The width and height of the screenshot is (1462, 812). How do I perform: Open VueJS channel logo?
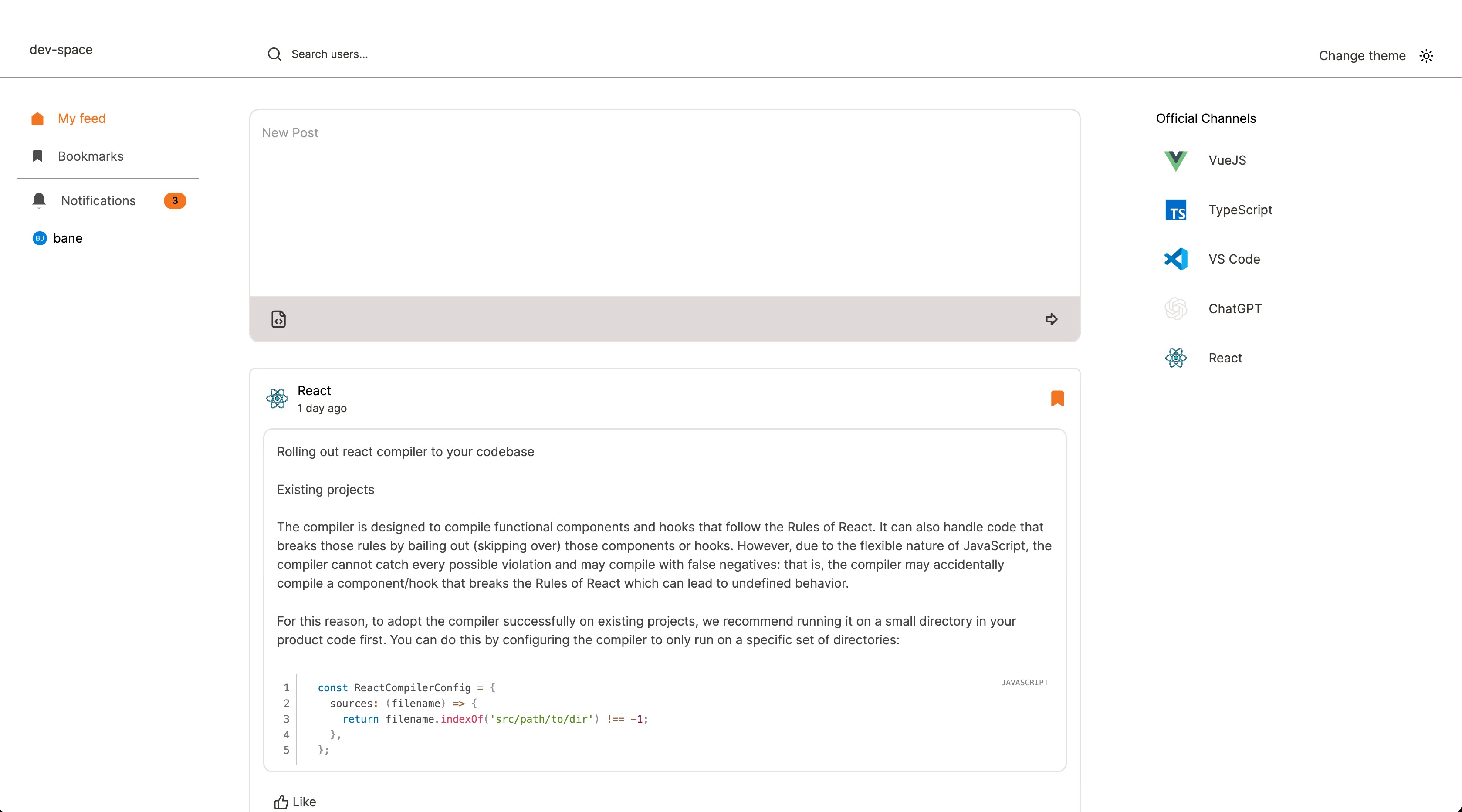pyautogui.click(x=1175, y=161)
